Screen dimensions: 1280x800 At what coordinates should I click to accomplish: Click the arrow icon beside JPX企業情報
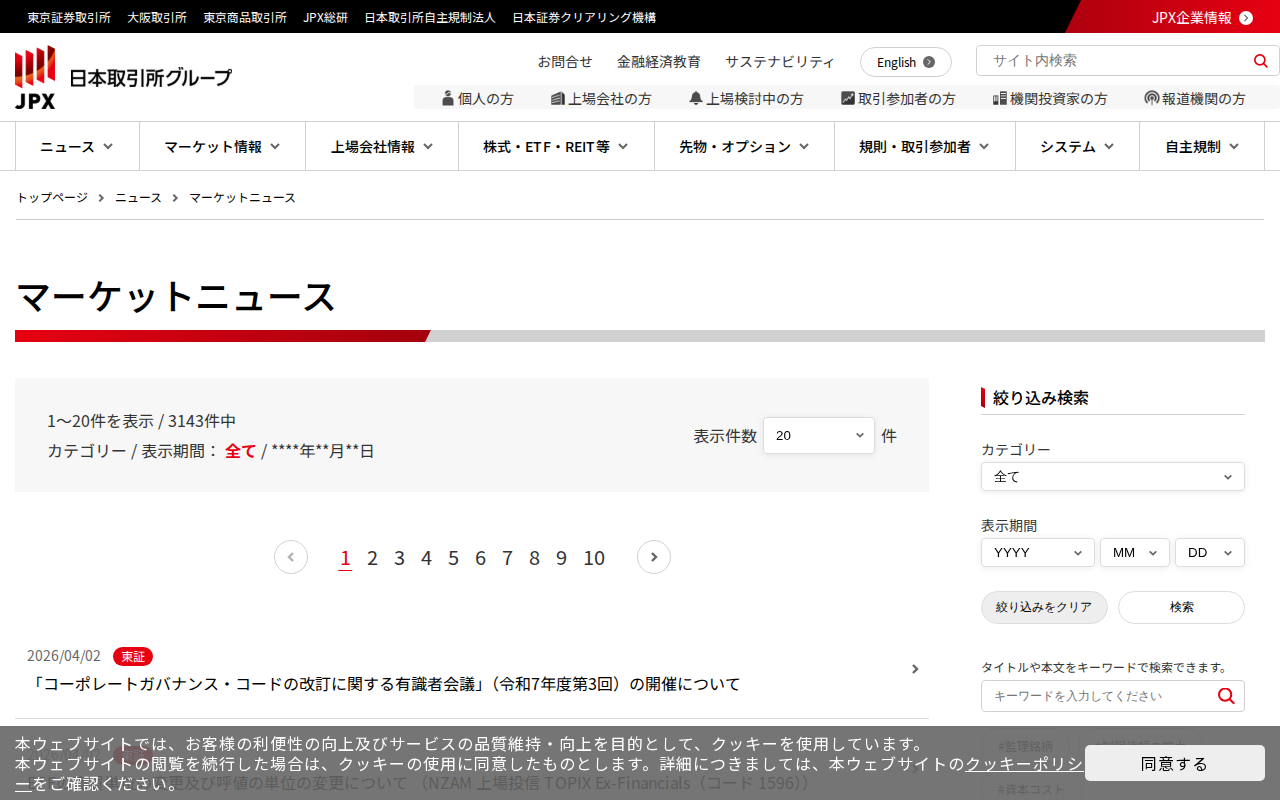point(1246,17)
